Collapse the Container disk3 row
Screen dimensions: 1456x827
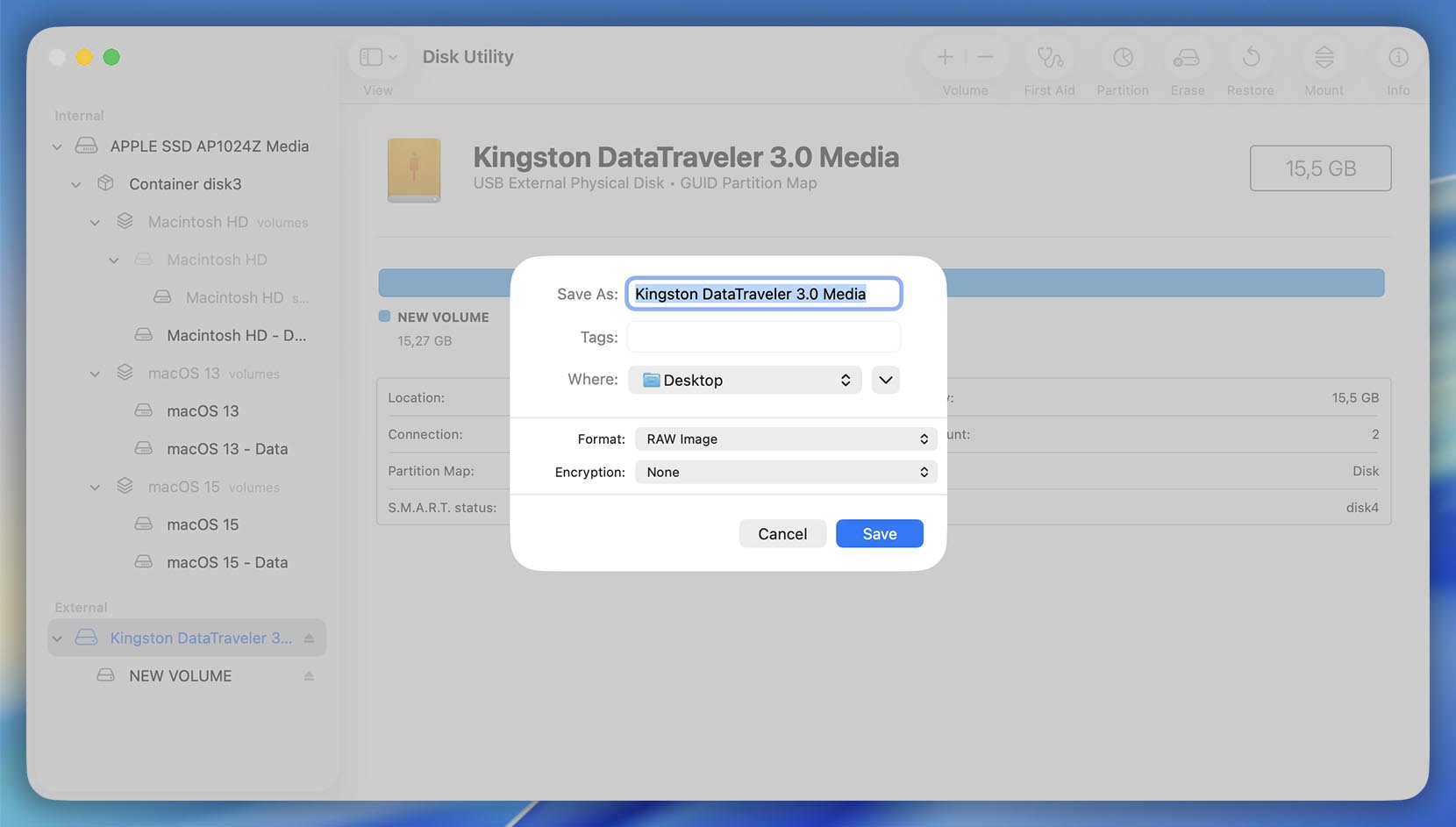coord(76,184)
